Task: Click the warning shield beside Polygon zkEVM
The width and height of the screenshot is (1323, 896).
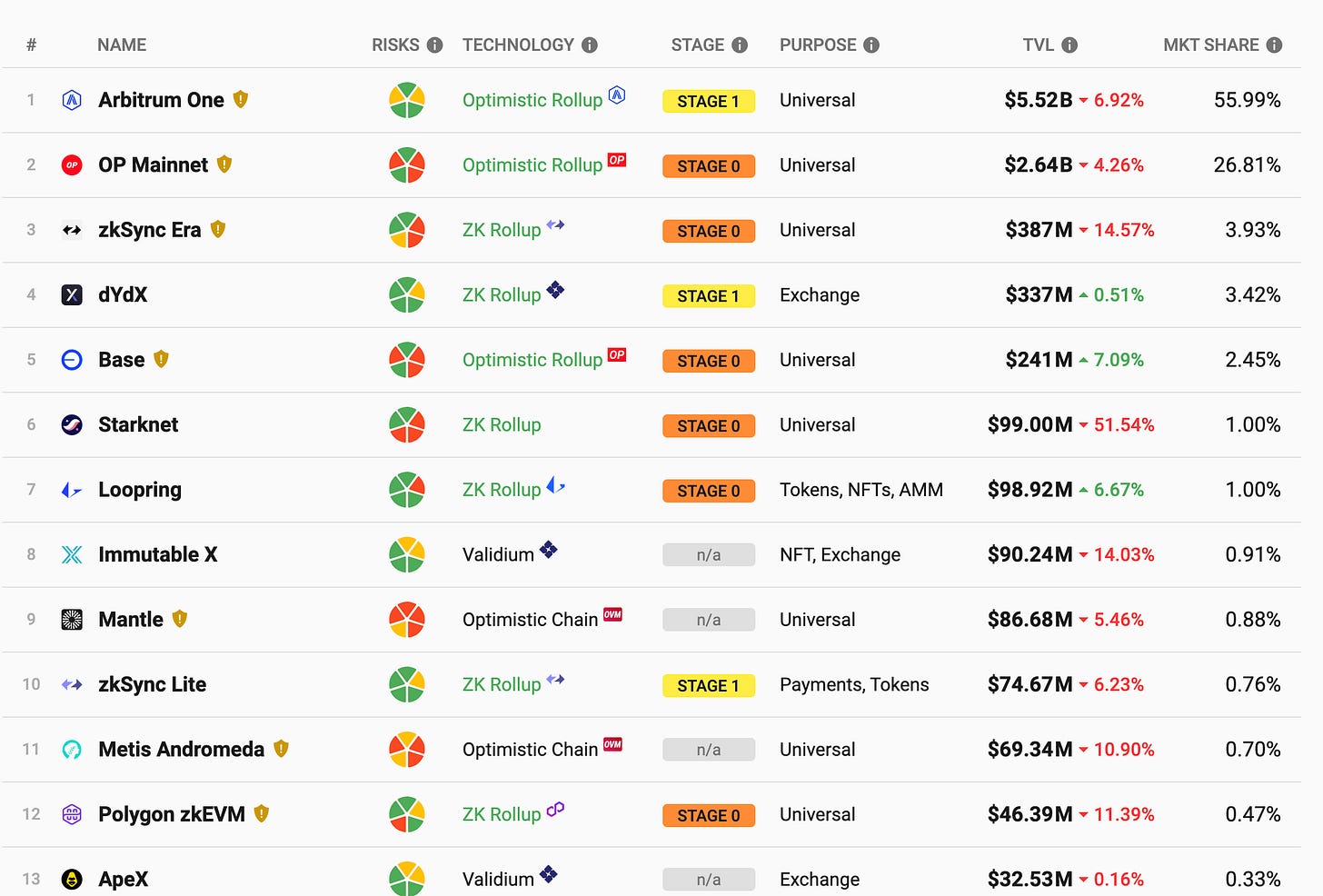Action: point(262,813)
